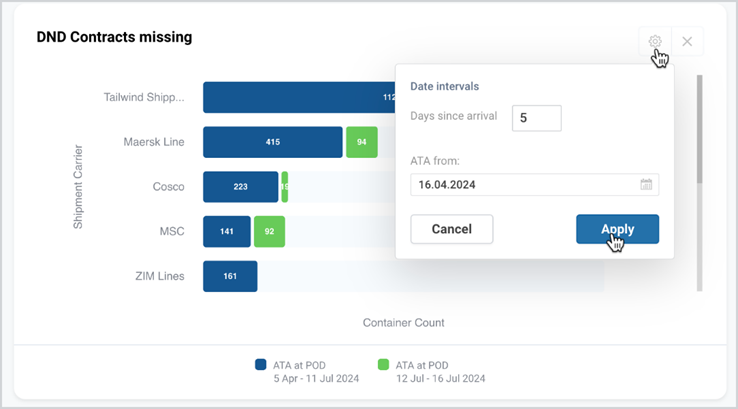This screenshot has width=738, height=409.
Task: Click the Apply button
Action: pyautogui.click(x=618, y=229)
